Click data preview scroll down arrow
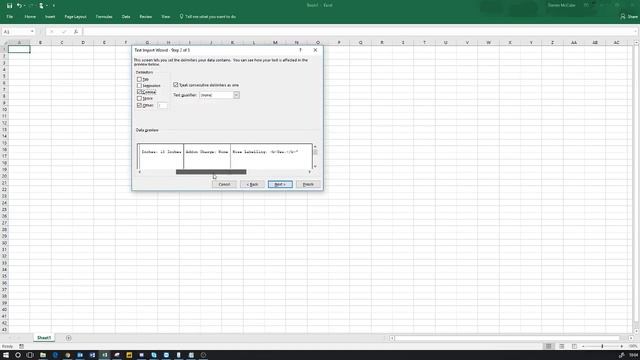This screenshot has width=640, height=360. 315,167
